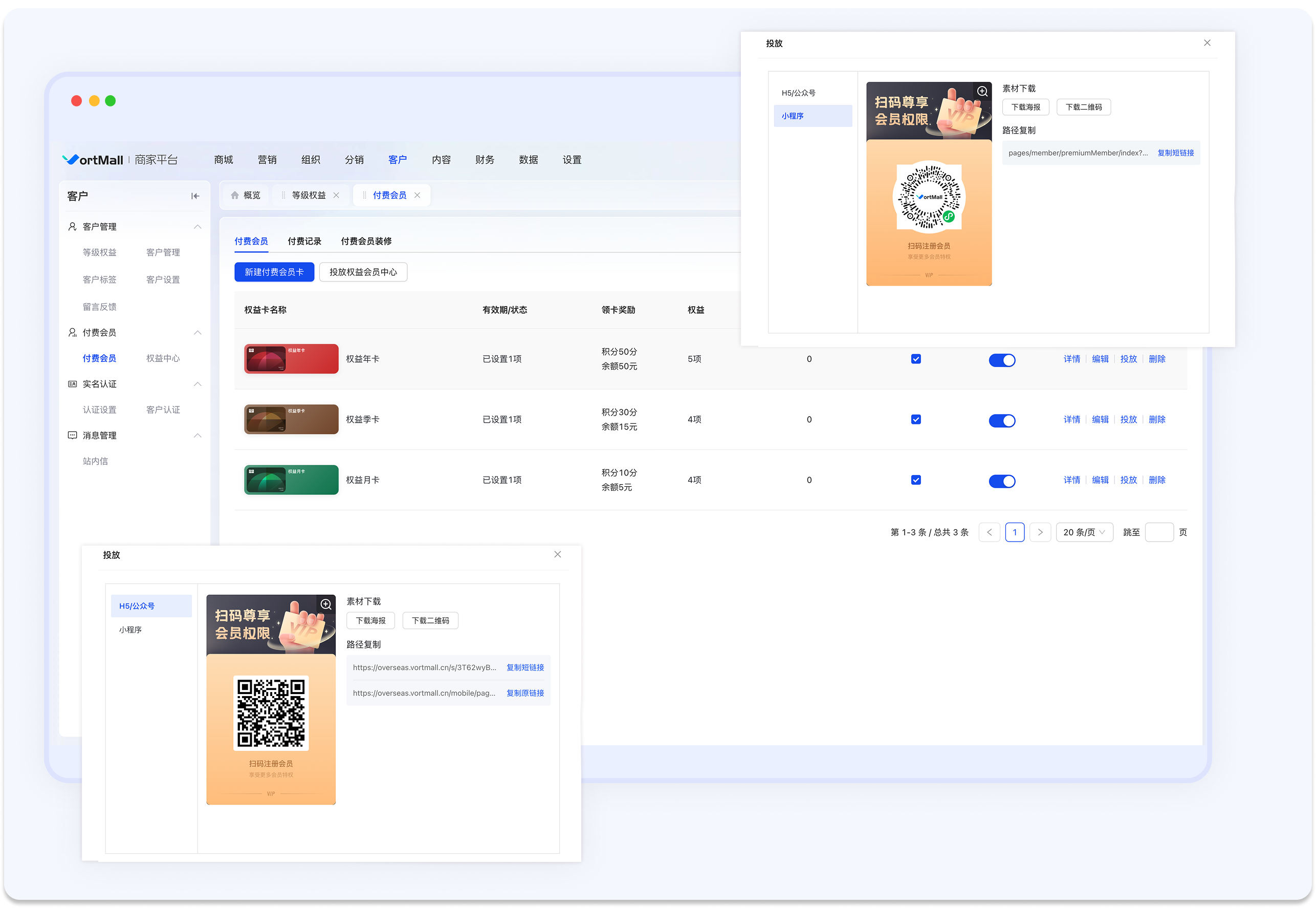This screenshot has width=1316, height=908.
Task: Click the home icon on 概览 tab
Action: click(x=235, y=195)
